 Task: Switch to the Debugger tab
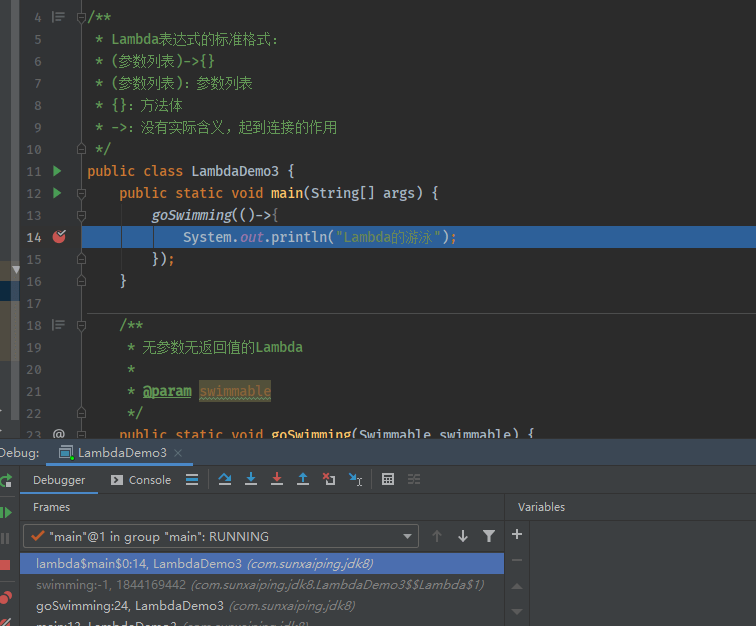tap(59, 480)
